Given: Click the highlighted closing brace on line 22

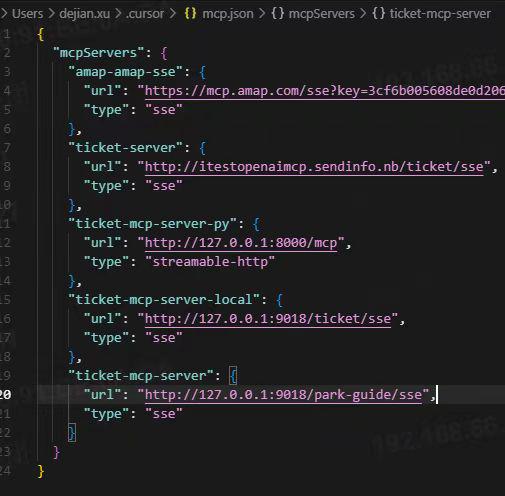Looking at the screenshot, I should 72,433.
